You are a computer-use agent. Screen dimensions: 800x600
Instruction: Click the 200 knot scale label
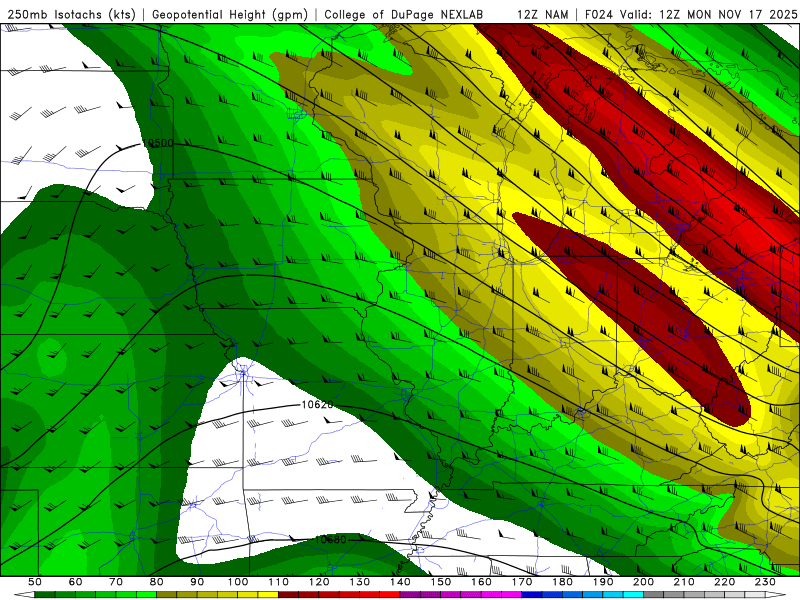pos(643,582)
